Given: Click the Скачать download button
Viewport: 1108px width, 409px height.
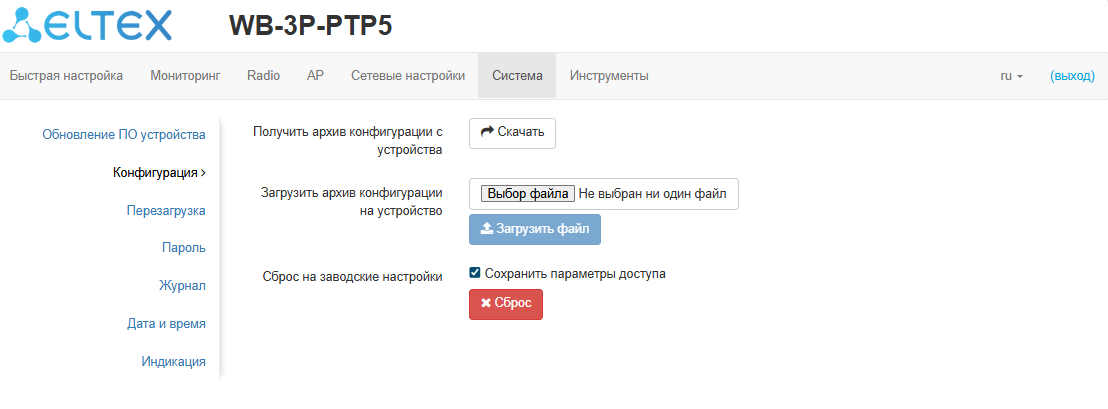Looking at the screenshot, I should click(x=512, y=133).
